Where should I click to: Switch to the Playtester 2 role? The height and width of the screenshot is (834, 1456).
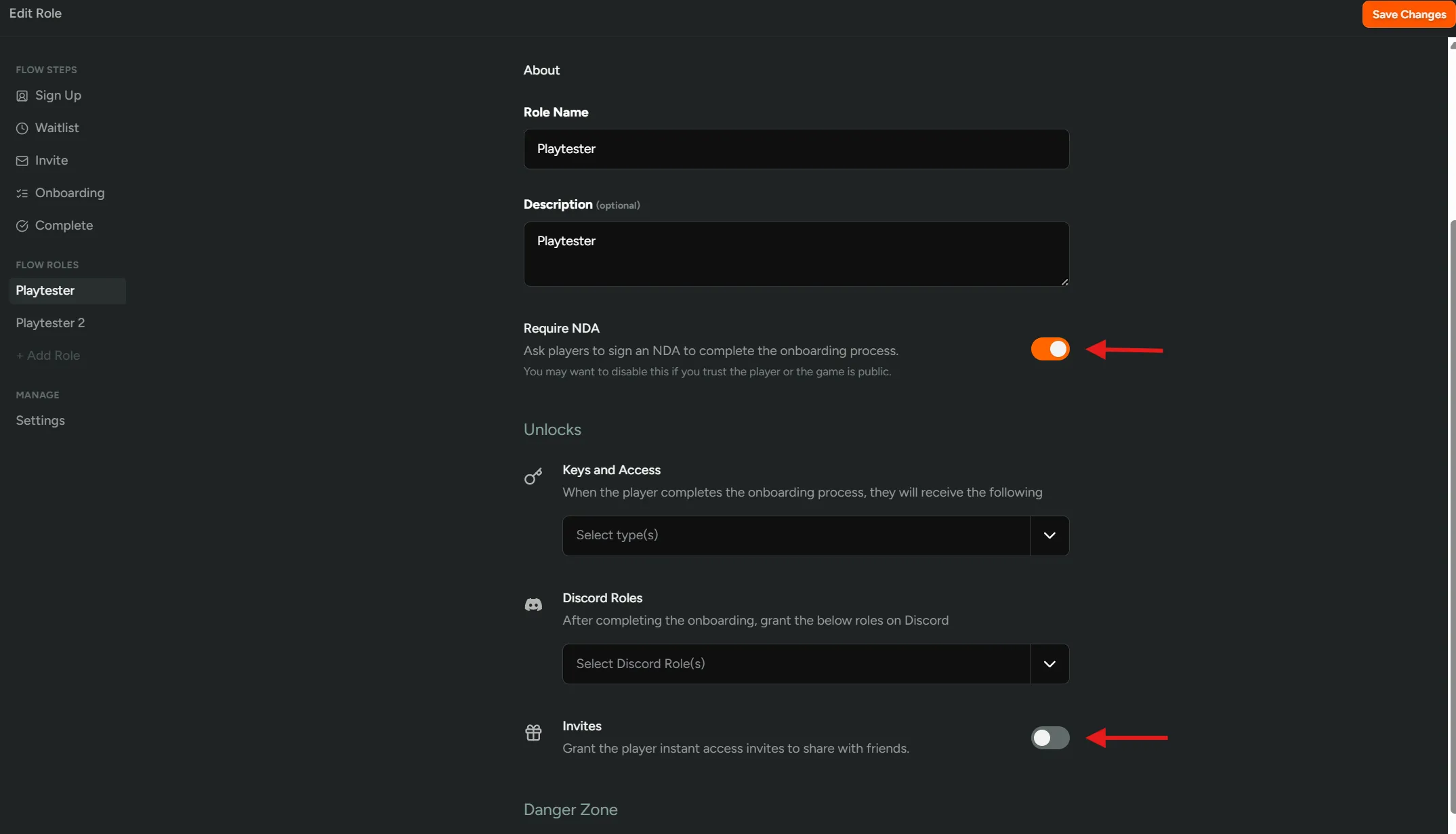point(49,323)
